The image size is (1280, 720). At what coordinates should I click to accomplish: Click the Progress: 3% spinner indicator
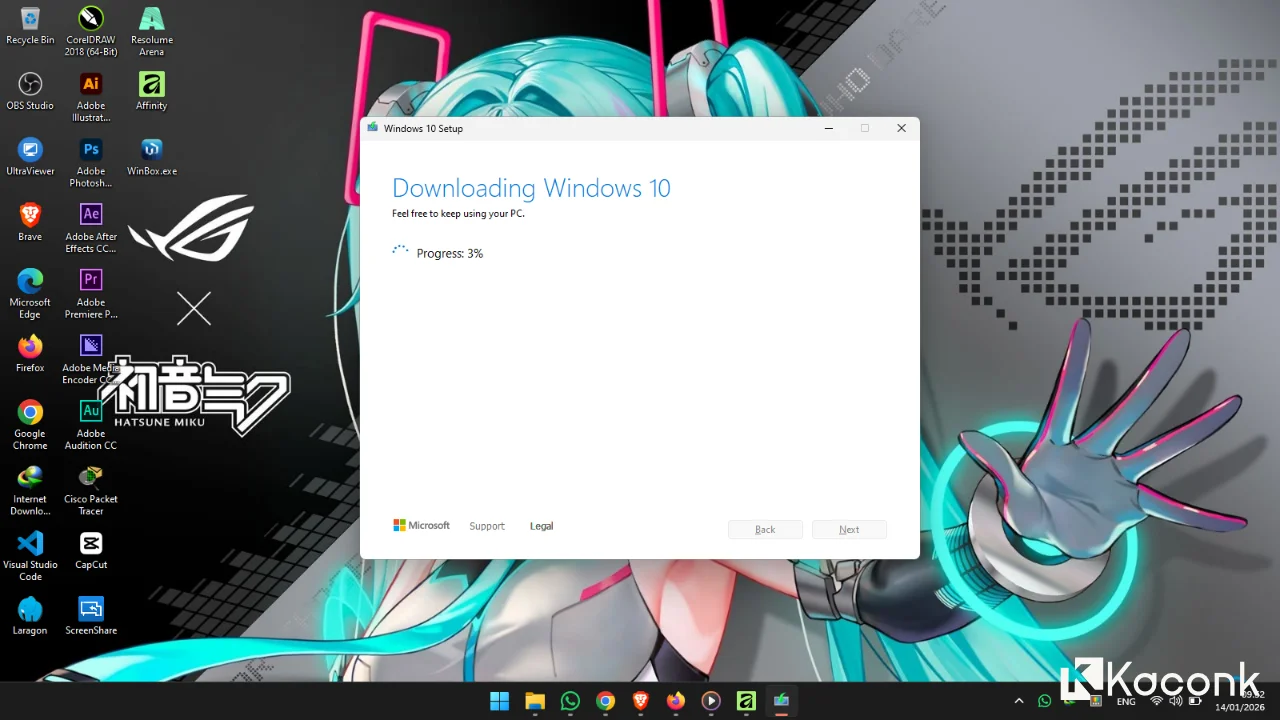pos(400,251)
